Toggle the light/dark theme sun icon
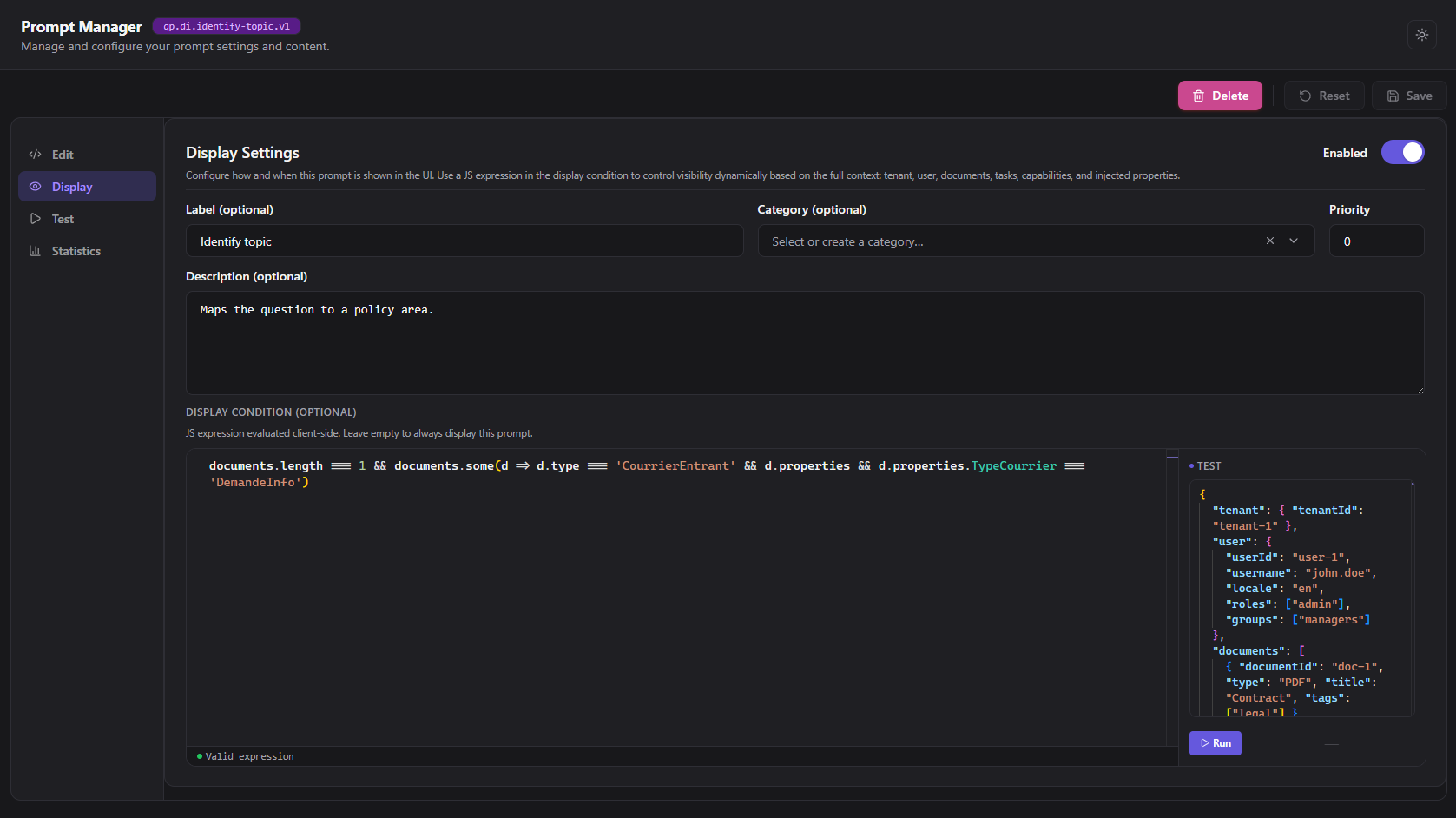 (x=1421, y=35)
